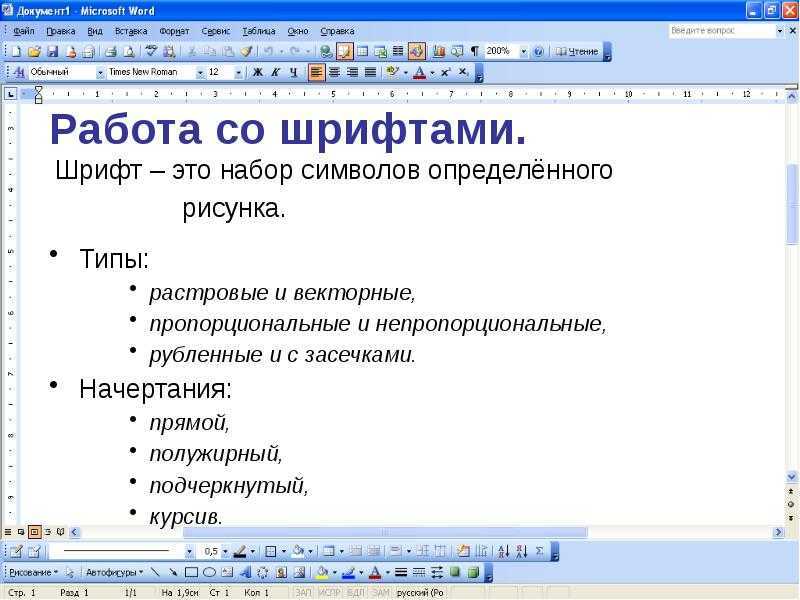This screenshot has height=600, width=800.
Task: Open Print Preview
Action: tap(129, 52)
